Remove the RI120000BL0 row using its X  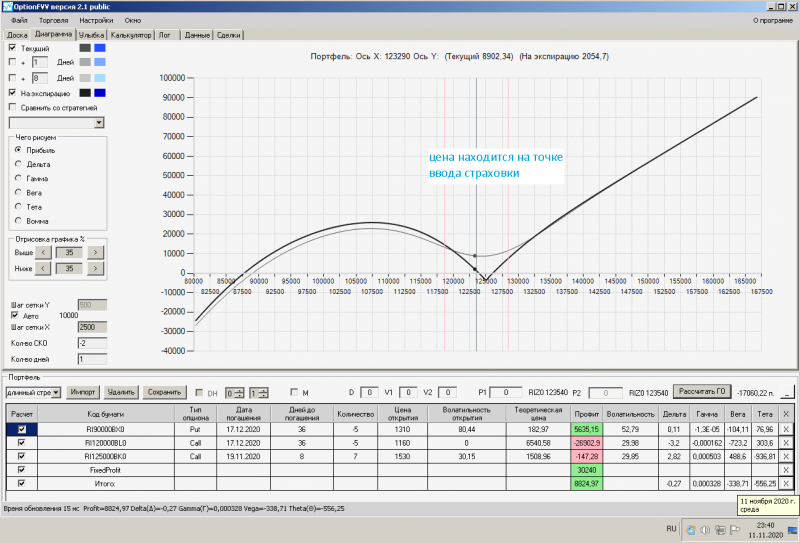click(x=786, y=443)
